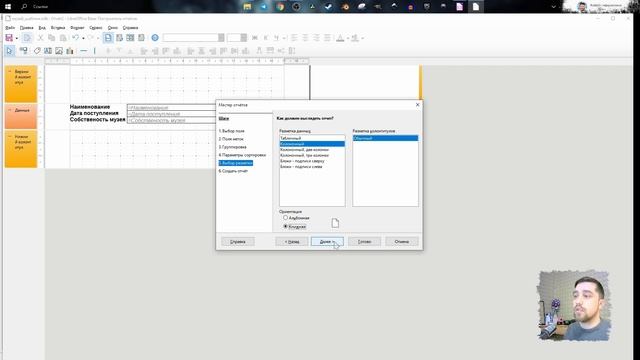Screen dimensions: 640x360
Task: Open the Windows Start menu
Action: pyautogui.click(x=8, y=7)
